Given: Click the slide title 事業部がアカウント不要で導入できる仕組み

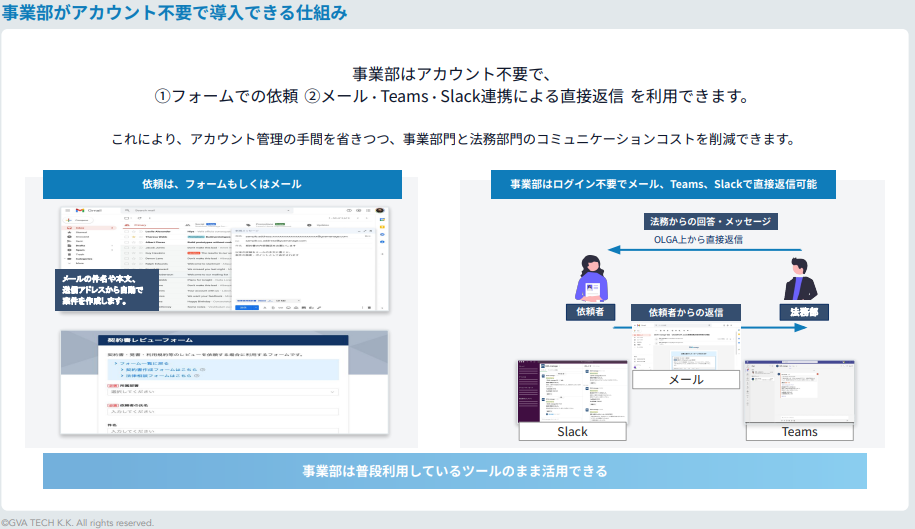Looking at the screenshot, I should tap(174, 12).
